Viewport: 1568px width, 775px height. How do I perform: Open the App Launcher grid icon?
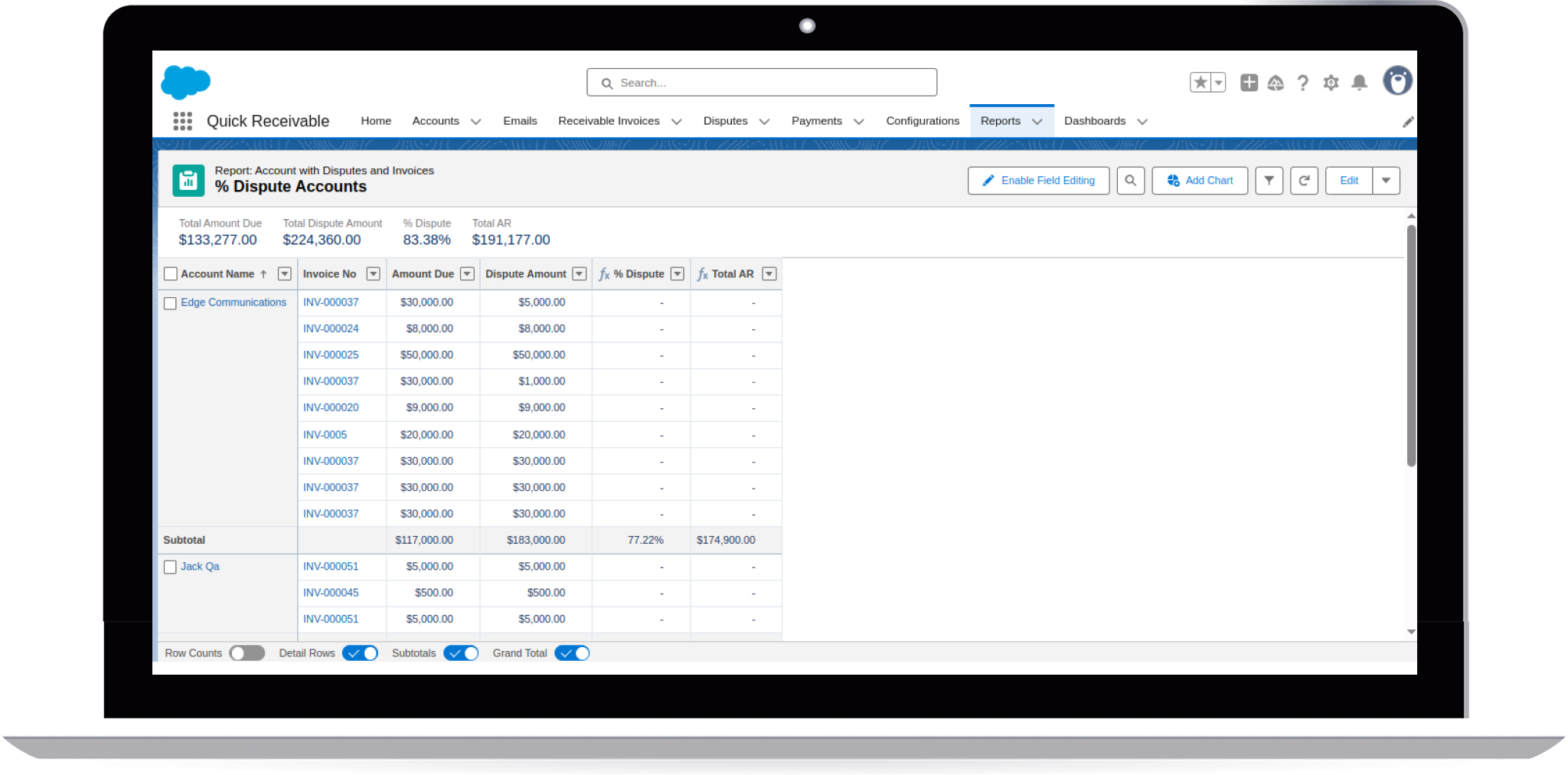click(x=182, y=121)
